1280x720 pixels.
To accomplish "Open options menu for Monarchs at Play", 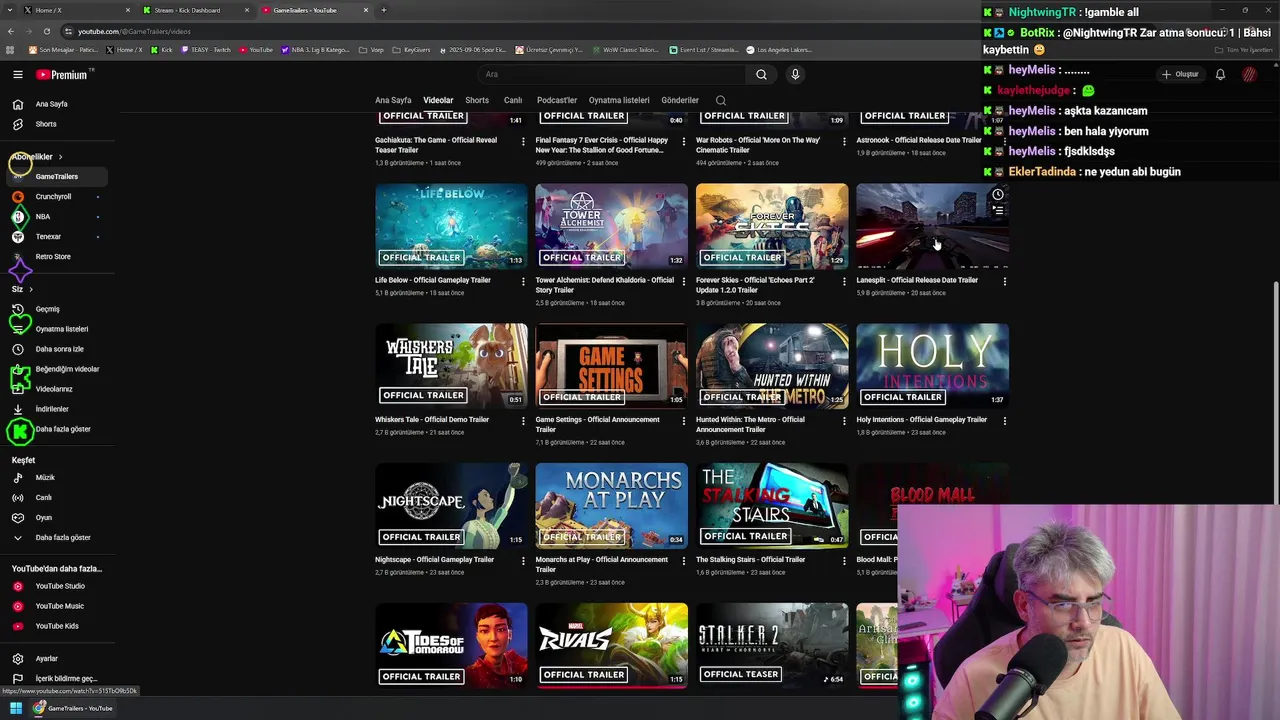I will pos(684,561).
